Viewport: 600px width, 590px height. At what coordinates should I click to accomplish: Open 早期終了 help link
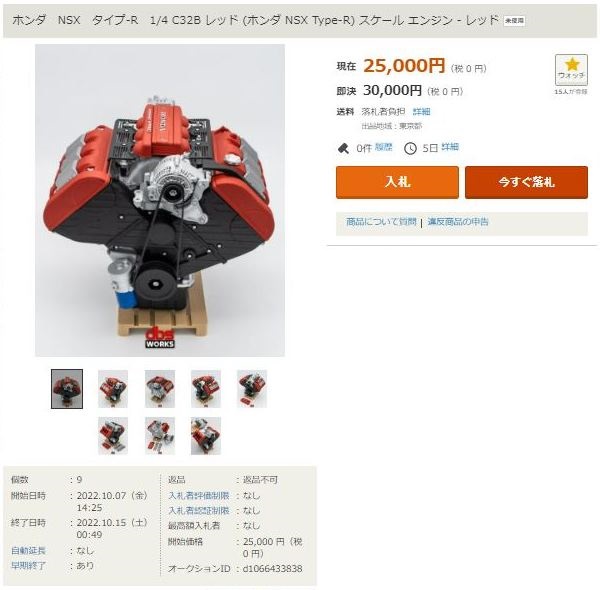[x=28, y=566]
